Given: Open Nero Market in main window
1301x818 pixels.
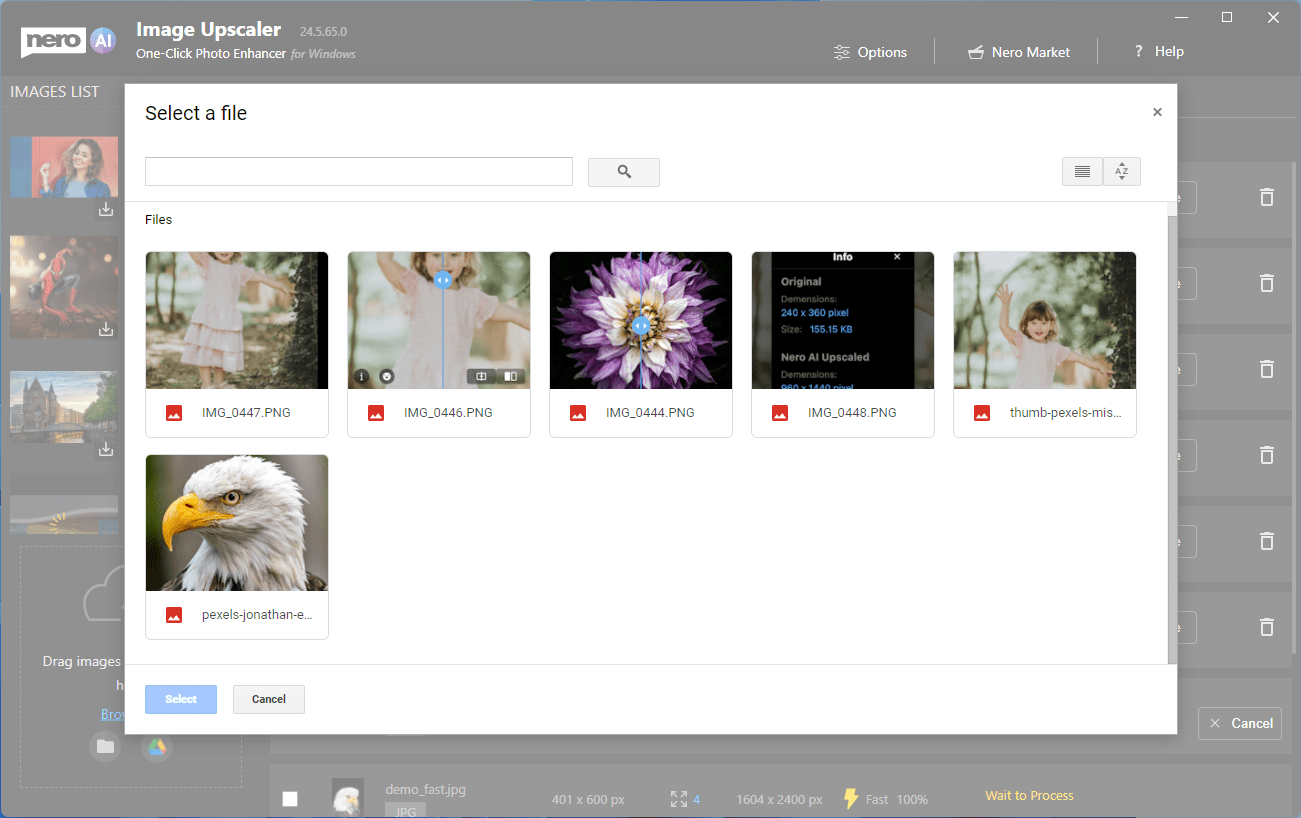Looking at the screenshot, I should point(1019,52).
